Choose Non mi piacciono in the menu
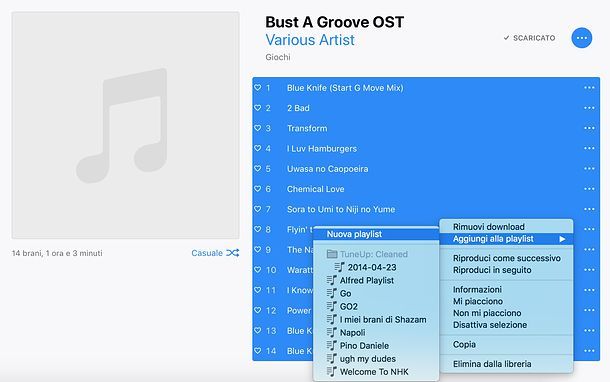The width and height of the screenshot is (610, 382). coord(506,313)
